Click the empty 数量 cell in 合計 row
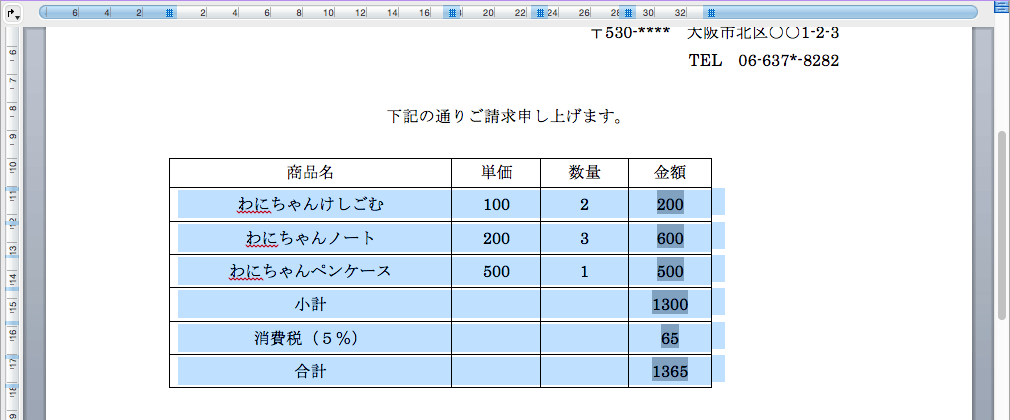 pos(584,372)
